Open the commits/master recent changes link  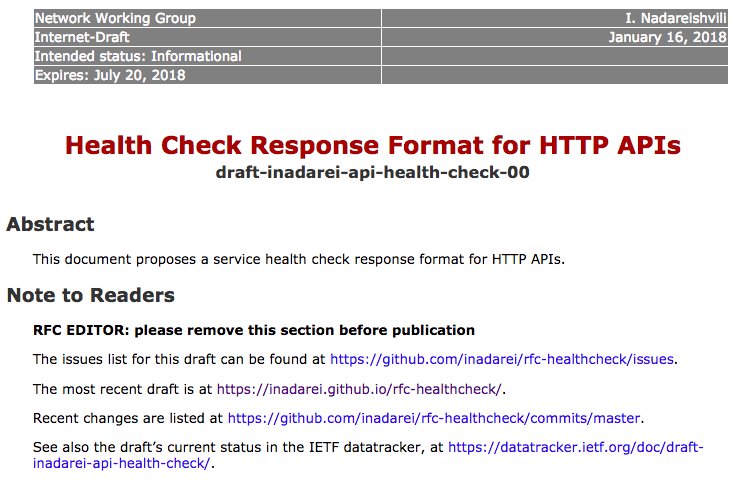434,419
